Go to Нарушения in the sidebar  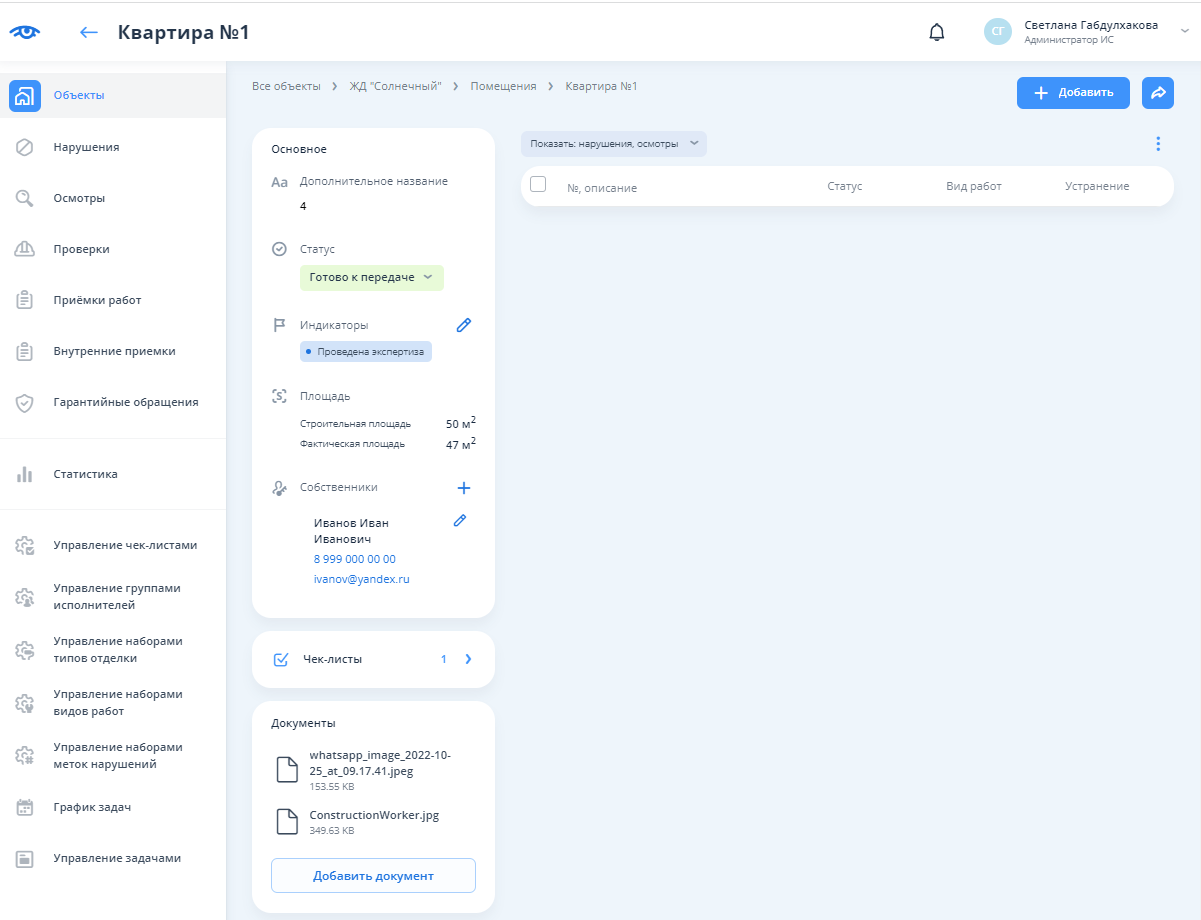86,147
